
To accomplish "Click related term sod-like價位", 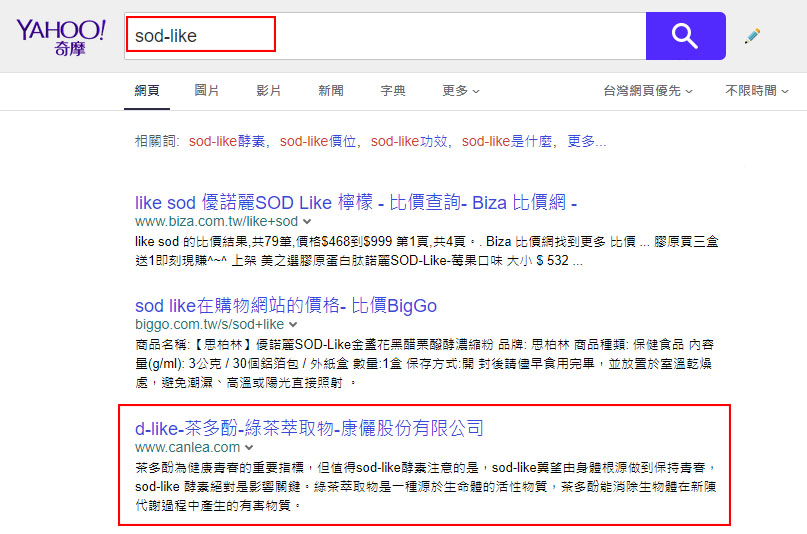I will click(x=318, y=141).
